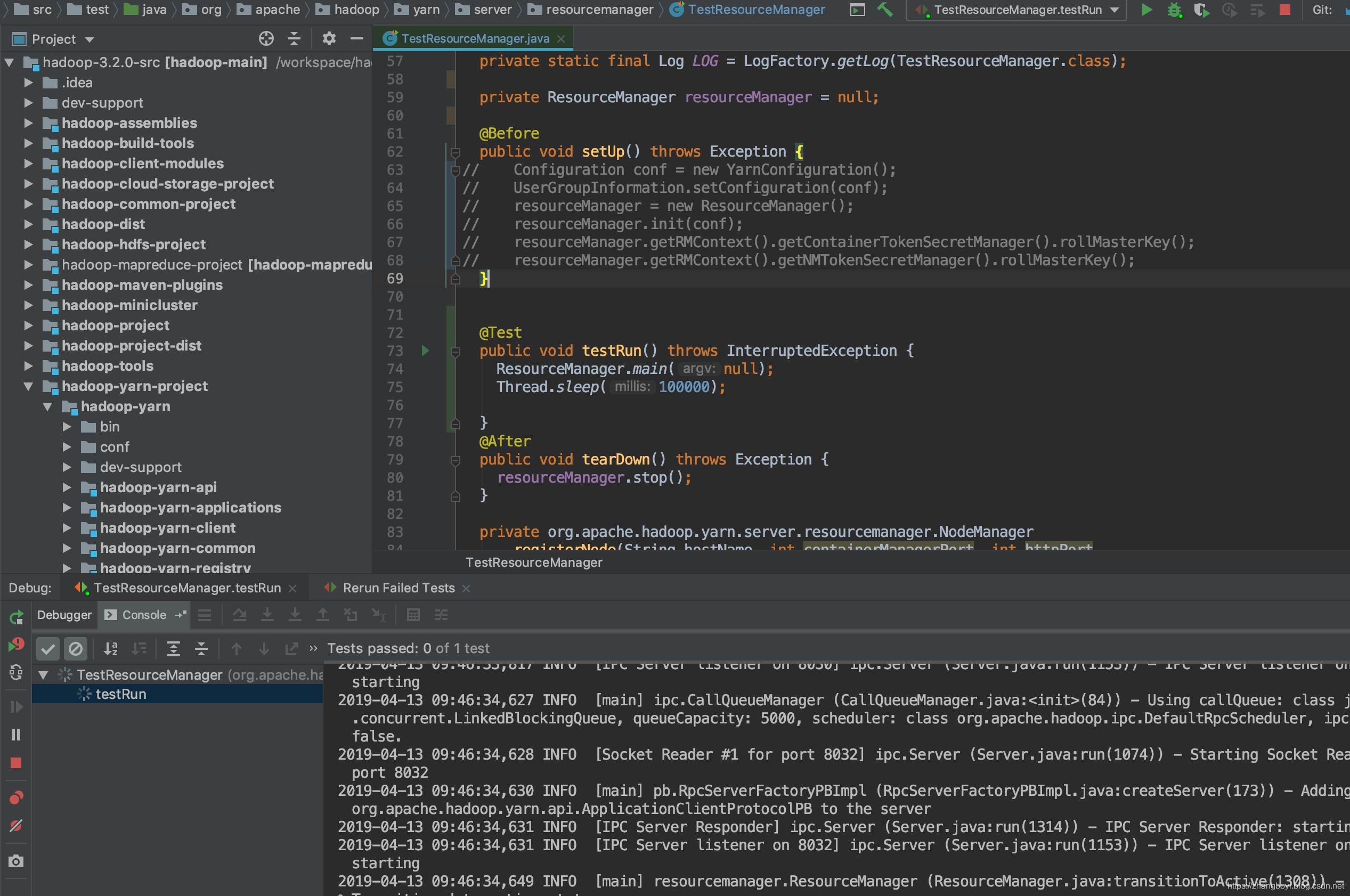Pause the program in debug sidebar
This screenshot has width=1350, height=896.
point(16,734)
